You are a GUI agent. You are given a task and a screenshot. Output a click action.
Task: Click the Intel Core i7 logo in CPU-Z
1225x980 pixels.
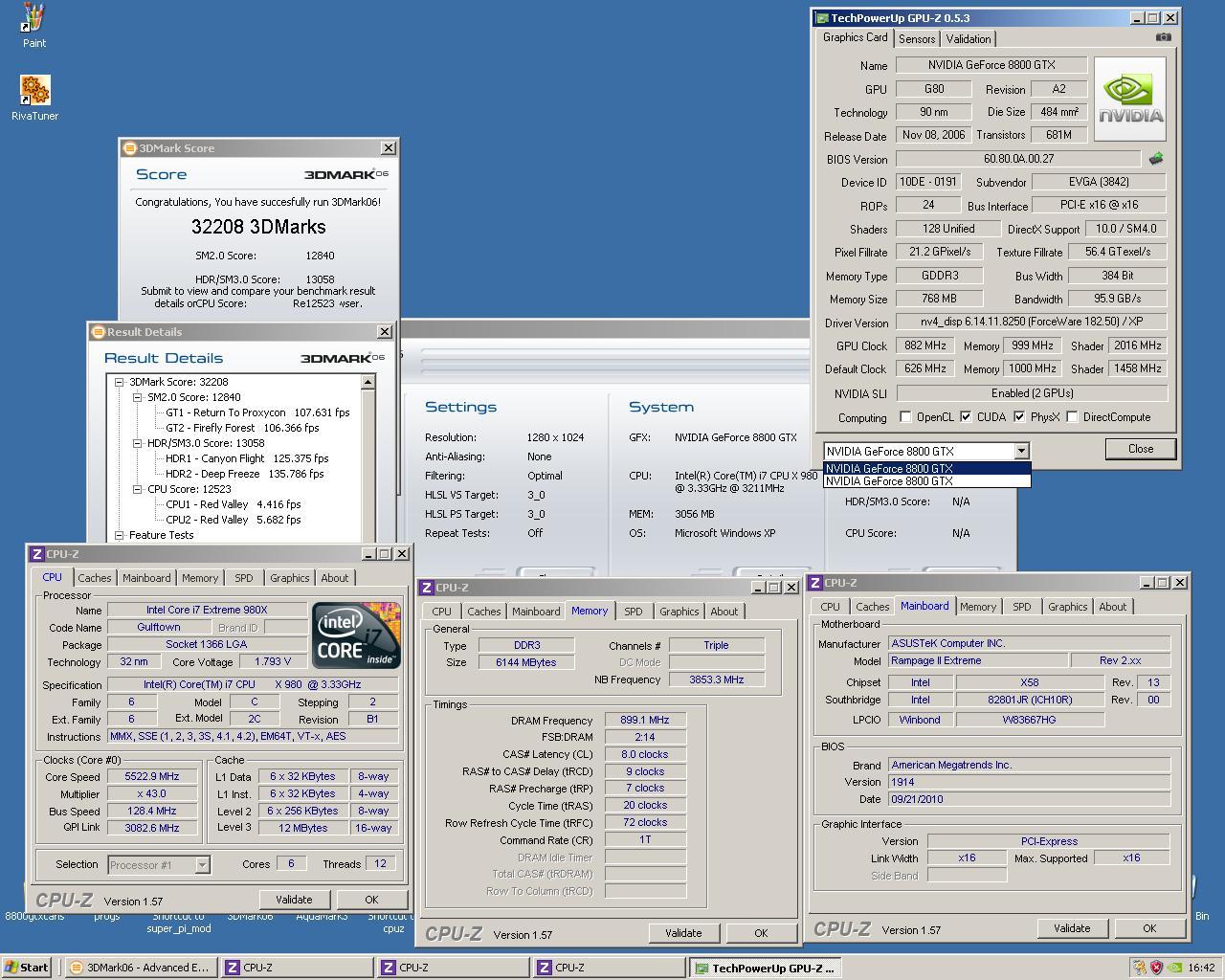[356, 635]
